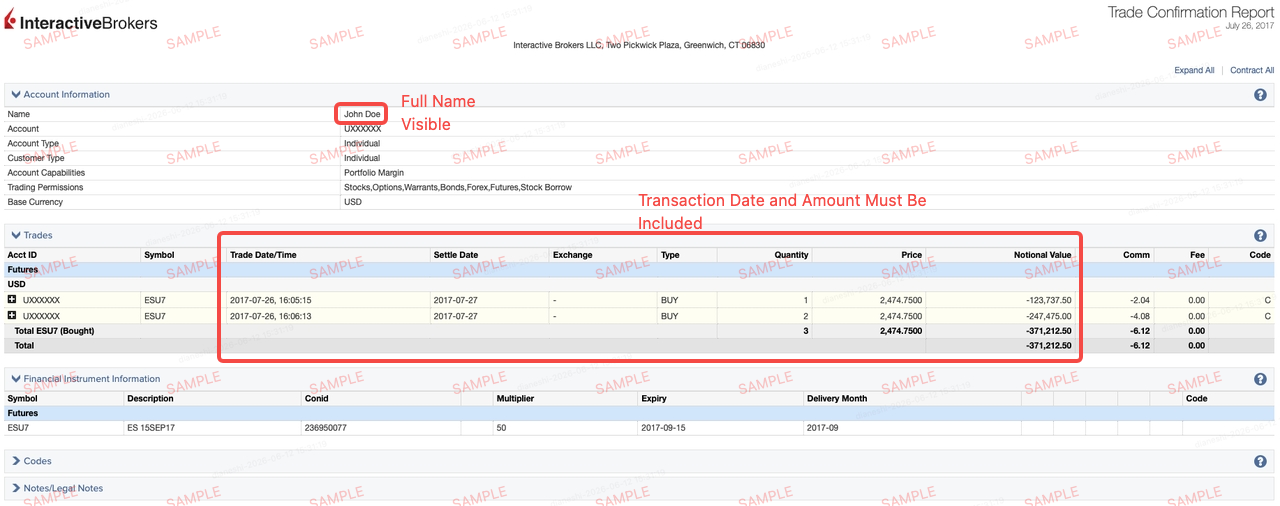Collapse the Account Information section
The height and width of the screenshot is (506, 1280).
(16, 95)
